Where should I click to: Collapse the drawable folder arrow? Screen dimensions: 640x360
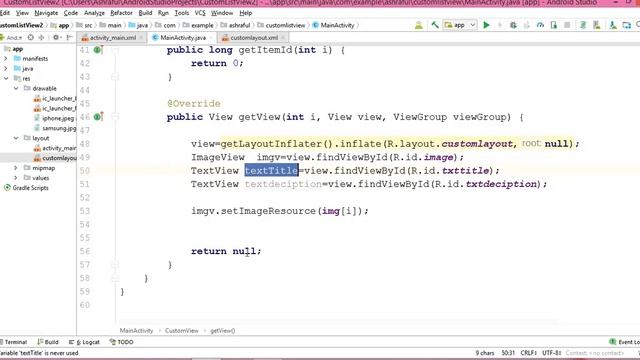(x=16, y=88)
